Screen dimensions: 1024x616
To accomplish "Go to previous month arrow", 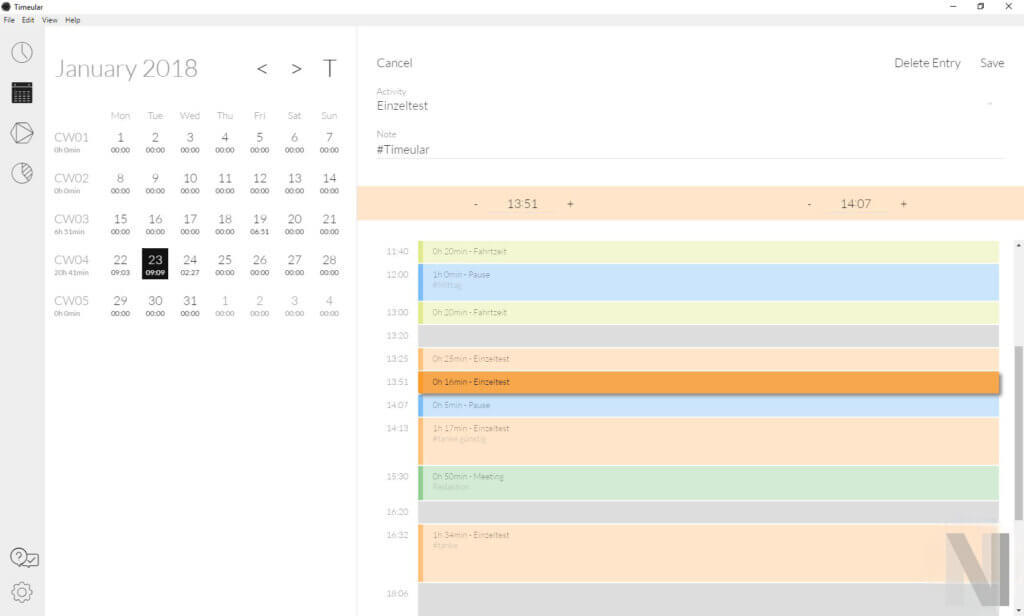I will [262, 69].
